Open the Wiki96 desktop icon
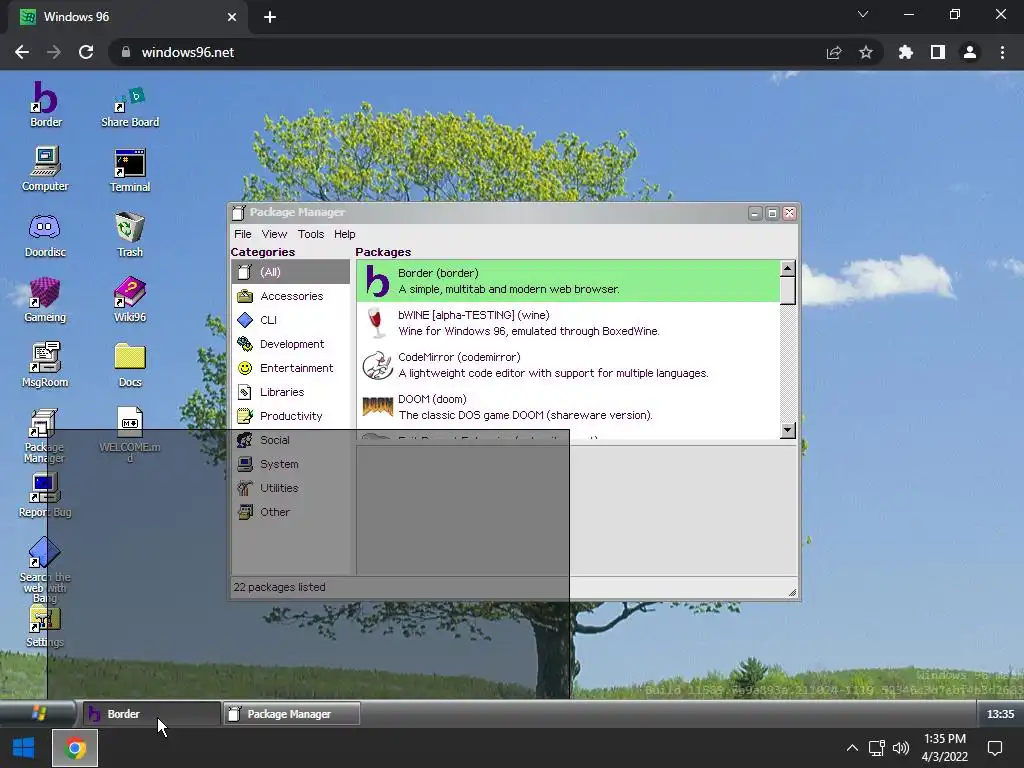This screenshot has height=768, width=1024. click(129, 300)
